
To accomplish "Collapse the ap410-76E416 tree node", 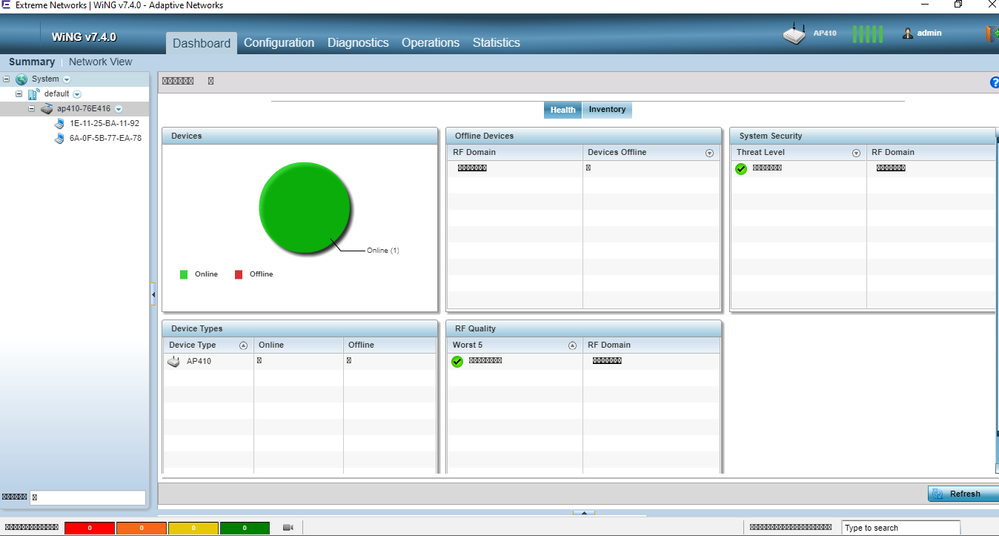I will (x=31, y=108).
